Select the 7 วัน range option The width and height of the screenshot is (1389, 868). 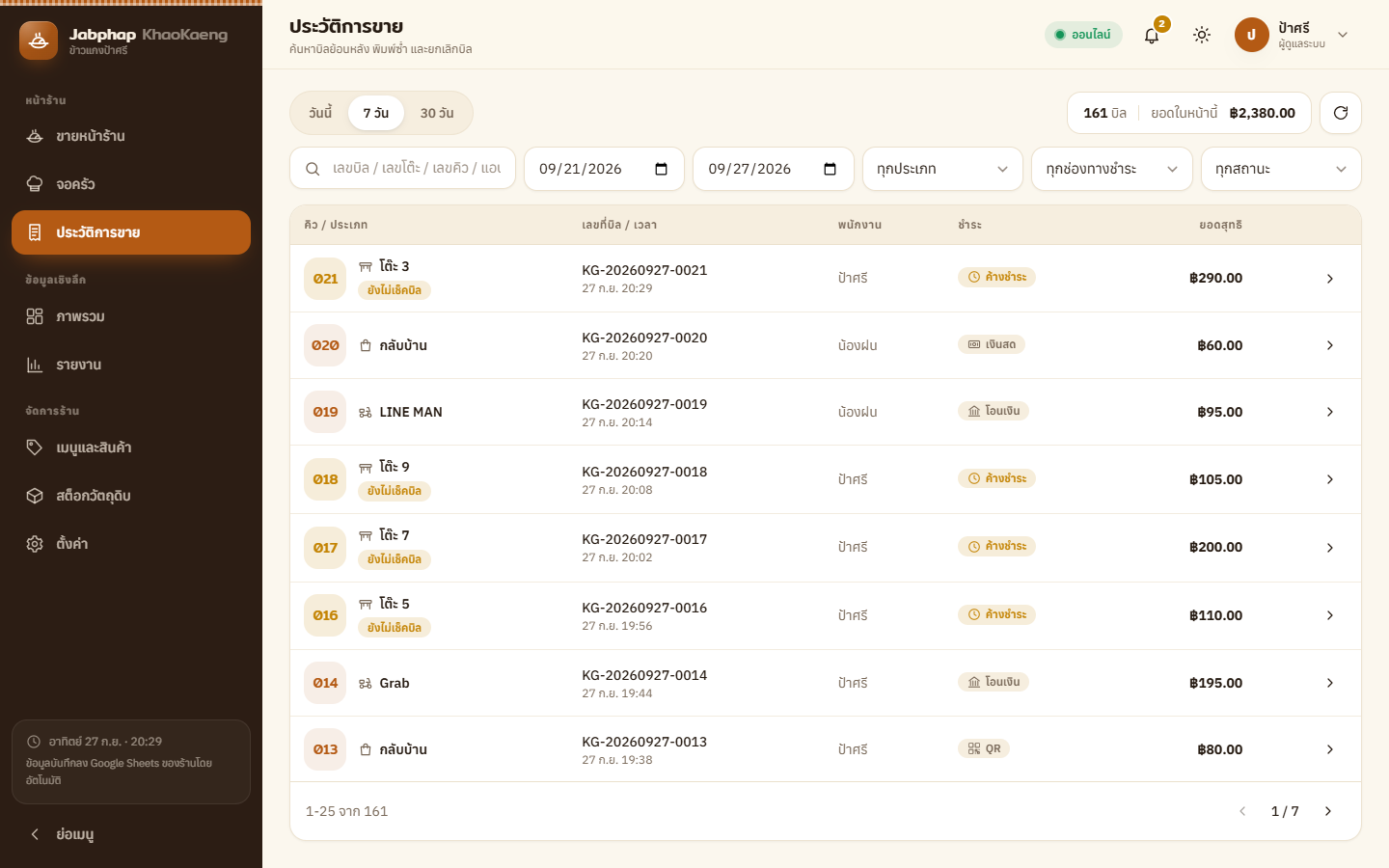point(376,113)
